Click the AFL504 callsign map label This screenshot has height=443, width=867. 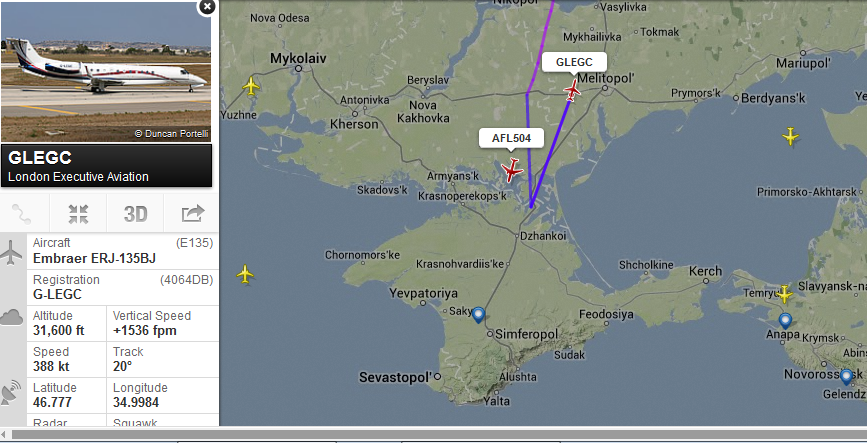coord(511,138)
